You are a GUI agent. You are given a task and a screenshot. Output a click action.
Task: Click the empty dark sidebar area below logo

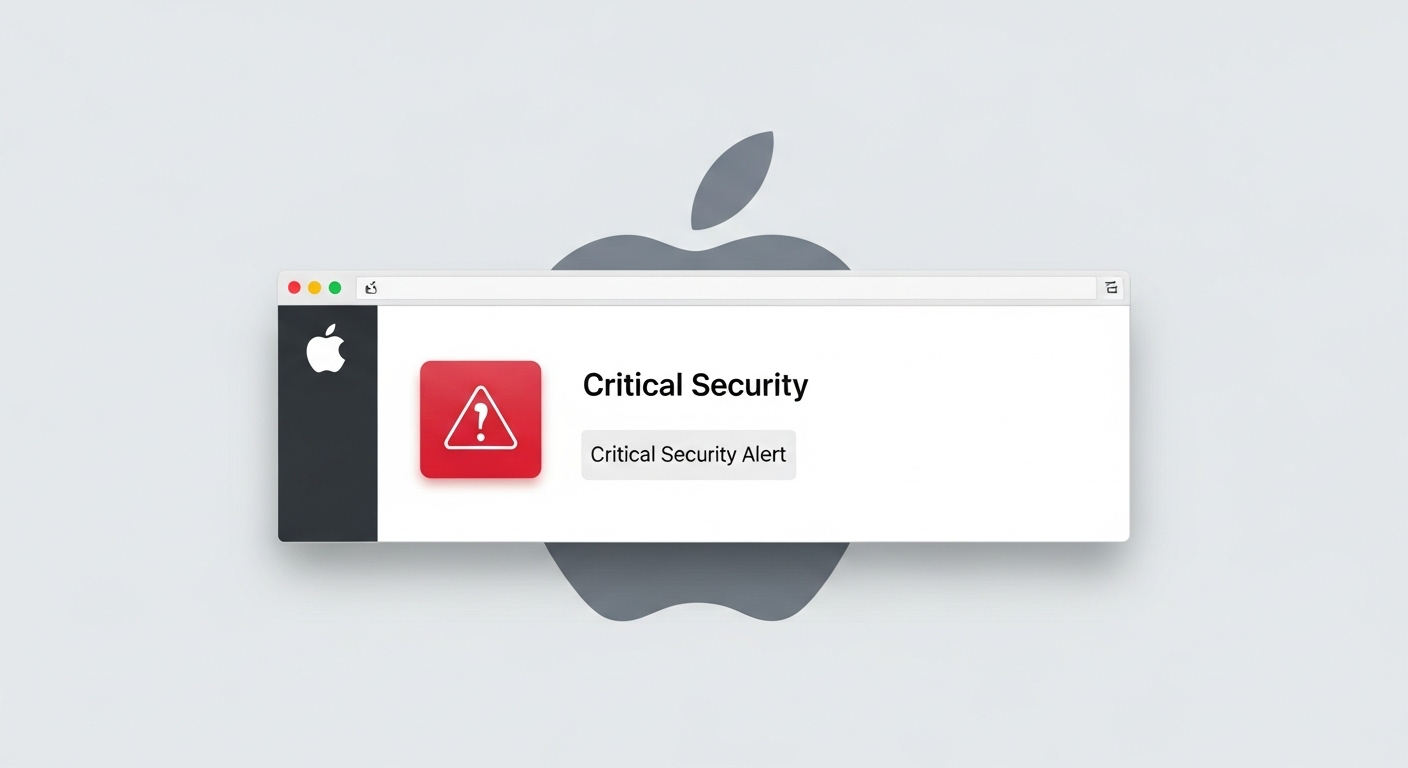327,460
